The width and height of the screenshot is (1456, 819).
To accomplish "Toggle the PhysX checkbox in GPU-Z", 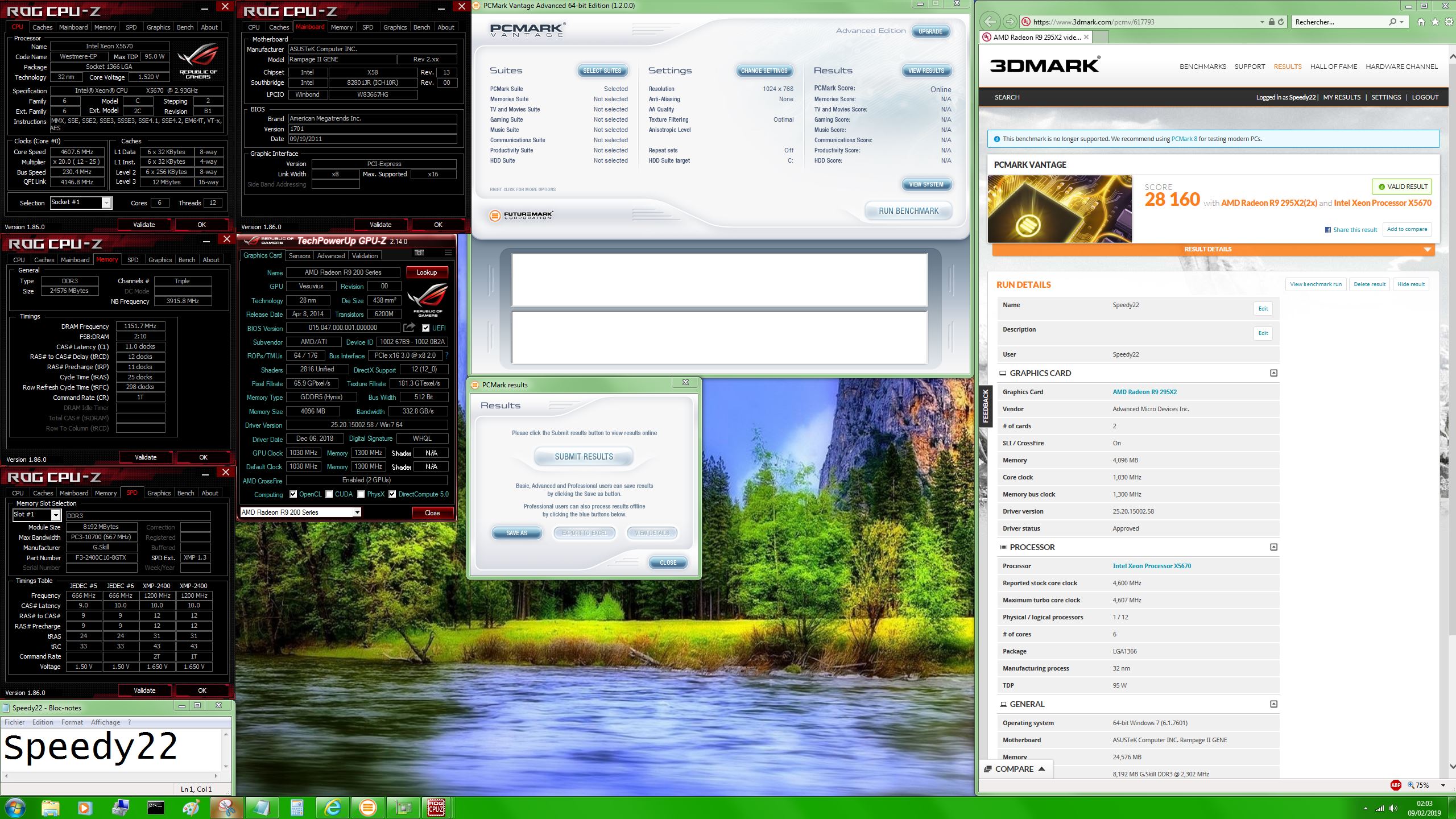I will pyautogui.click(x=361, y=494).
